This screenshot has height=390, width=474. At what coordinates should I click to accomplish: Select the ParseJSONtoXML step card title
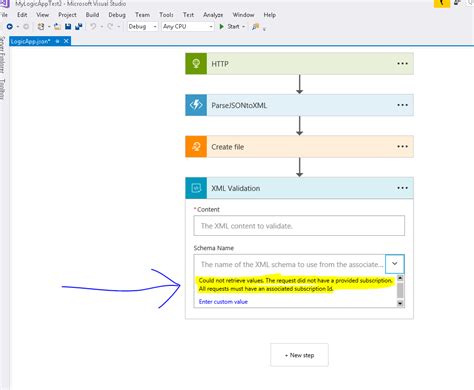[x=239, y=105]
